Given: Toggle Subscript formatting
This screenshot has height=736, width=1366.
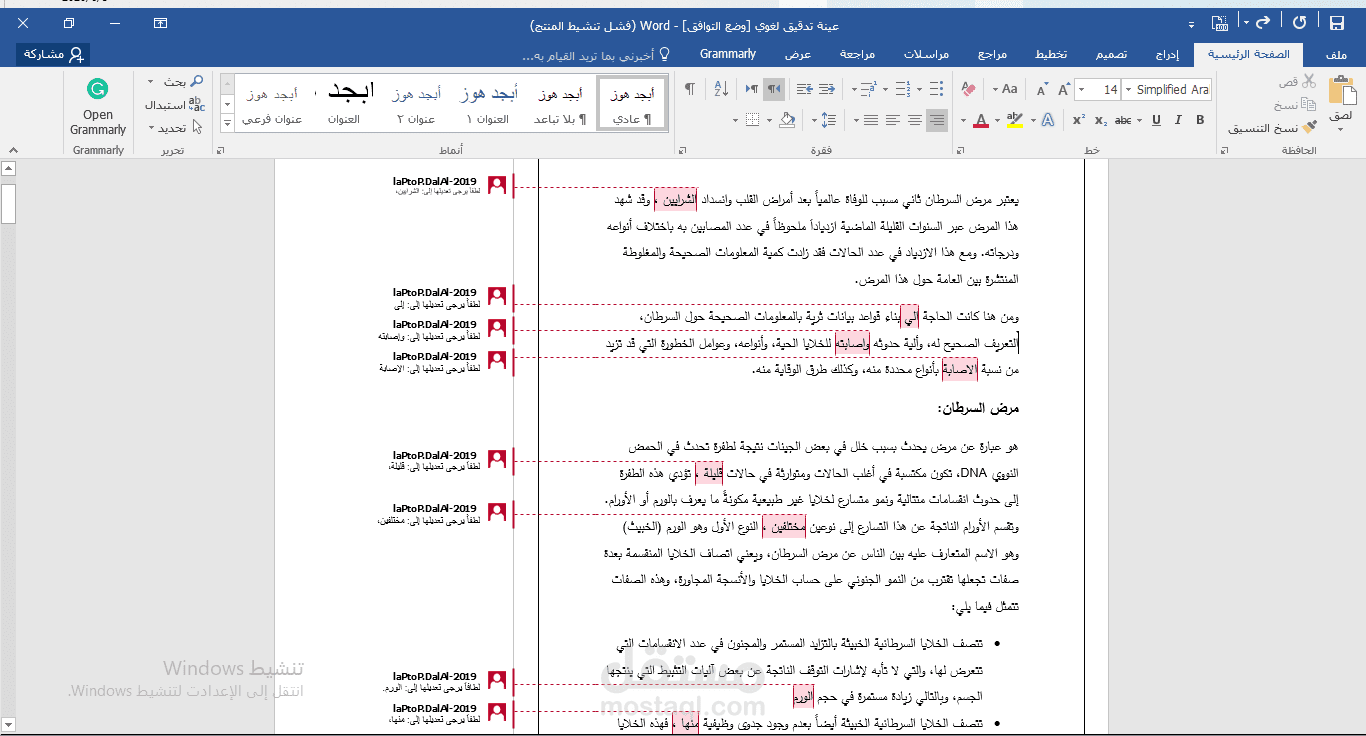Looking at the screenshot, I should click(1101, 120).
